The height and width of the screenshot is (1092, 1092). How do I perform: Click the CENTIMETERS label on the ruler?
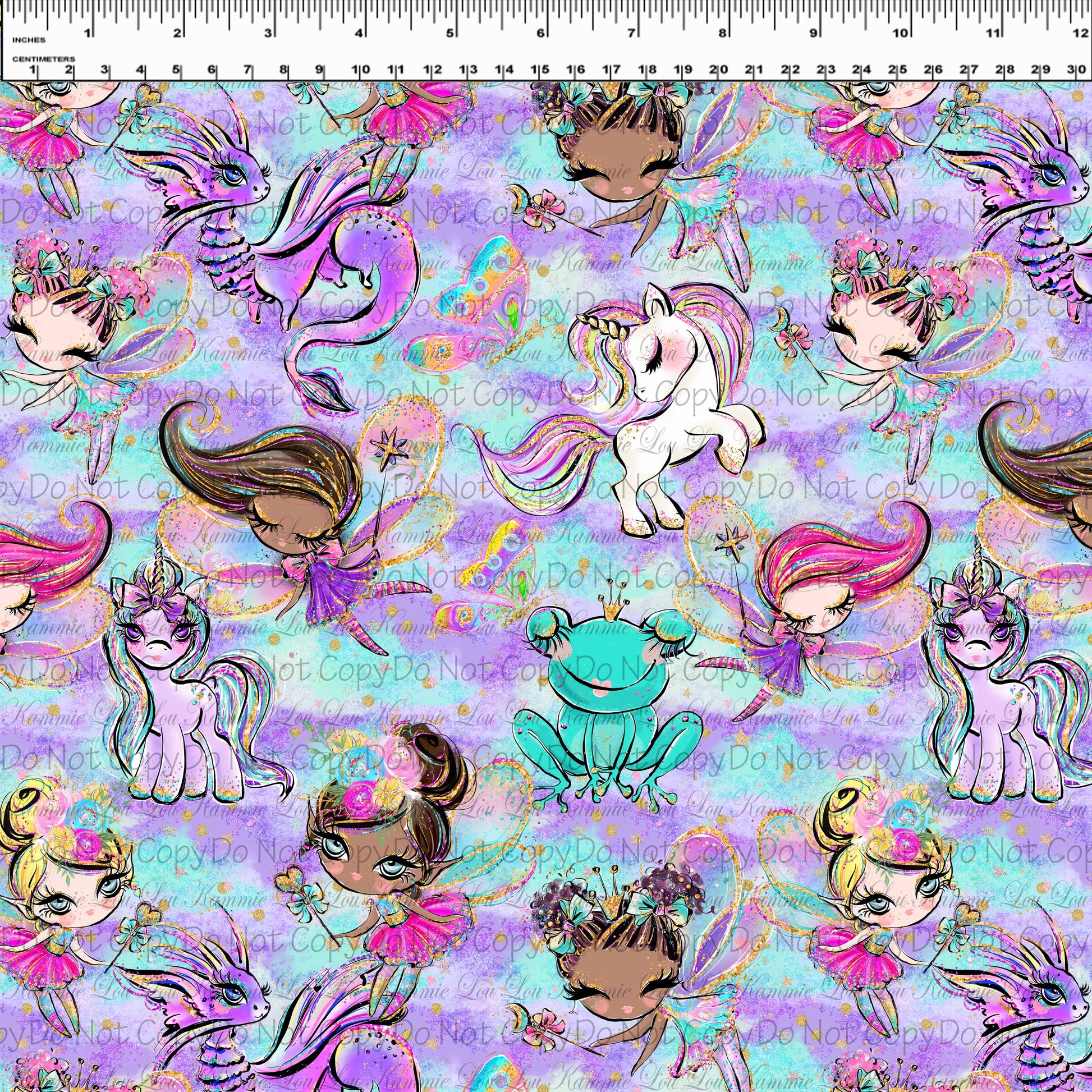[x=44, y=59]
